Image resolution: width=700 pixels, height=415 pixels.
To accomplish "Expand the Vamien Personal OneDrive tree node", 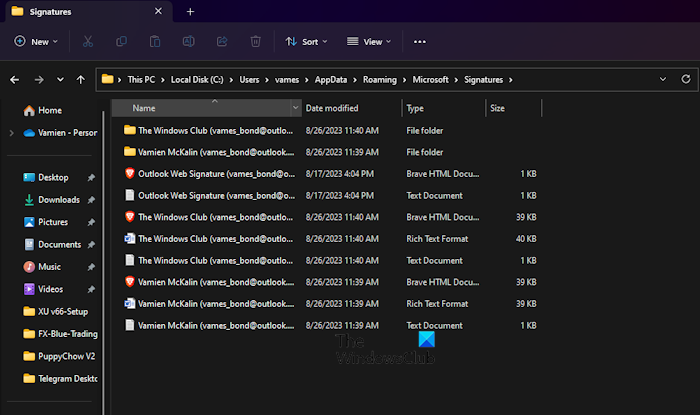I will coord(11,132).
